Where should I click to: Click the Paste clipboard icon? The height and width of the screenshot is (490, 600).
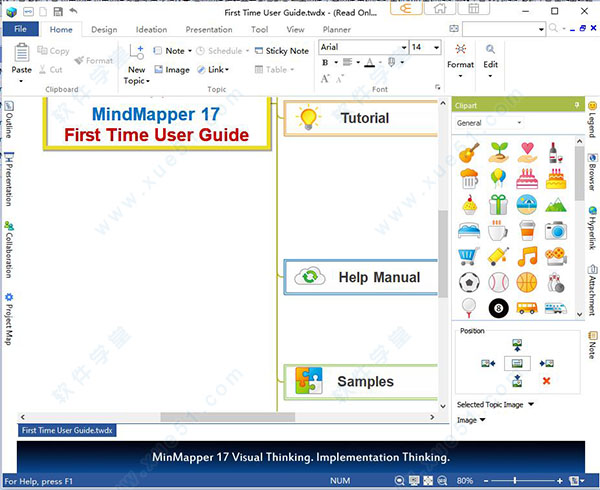[x=22, y=52]
